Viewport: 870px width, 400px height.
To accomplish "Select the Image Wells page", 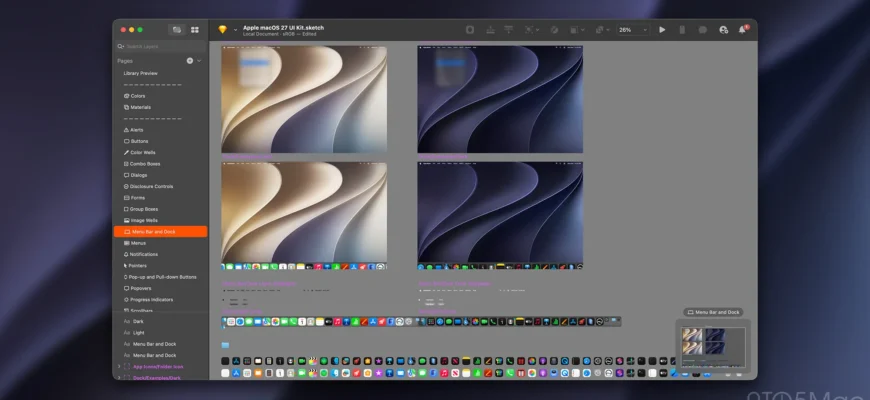I will (x=160, y=220).
